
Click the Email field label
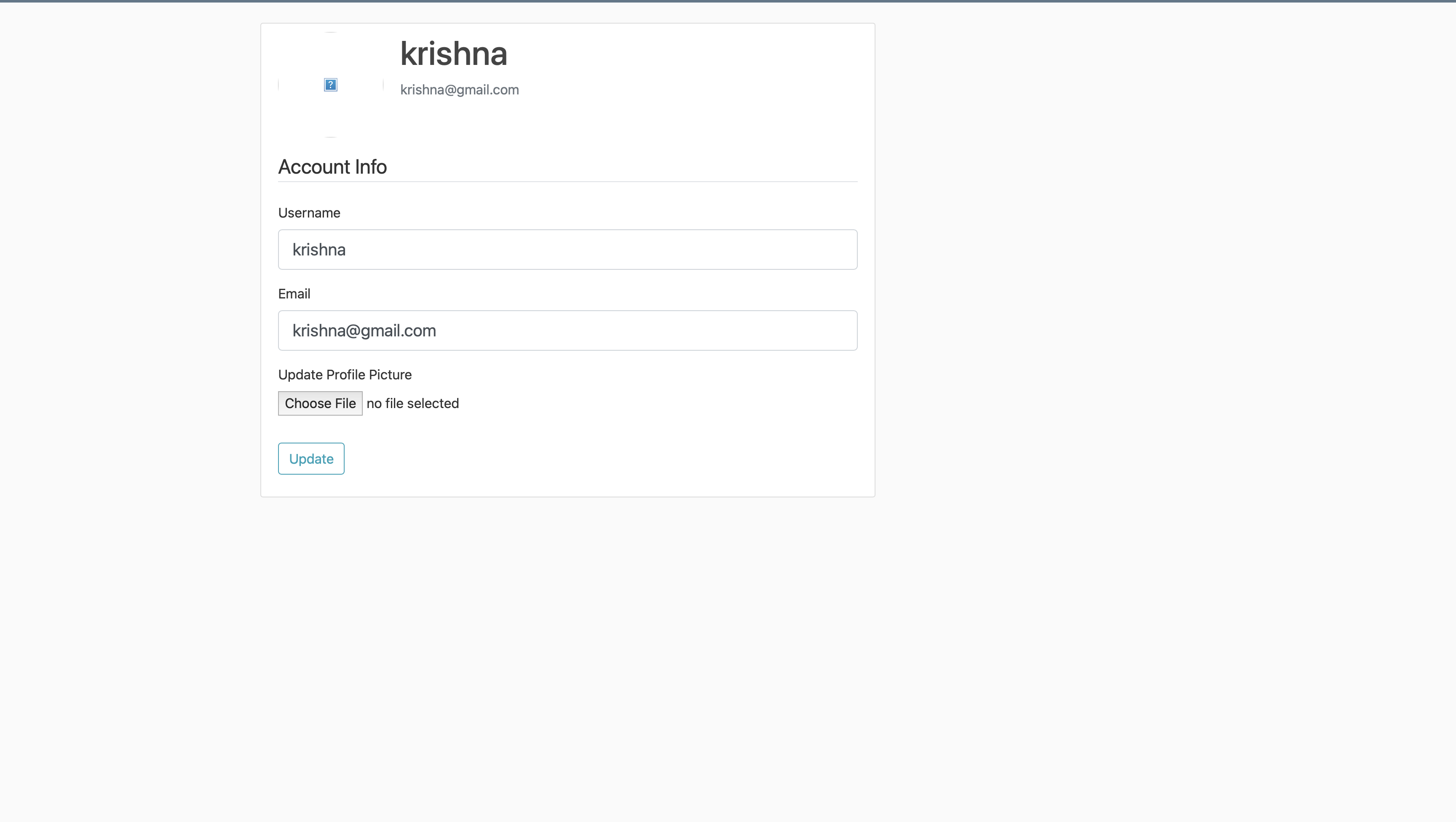click(x=294, y=294)
